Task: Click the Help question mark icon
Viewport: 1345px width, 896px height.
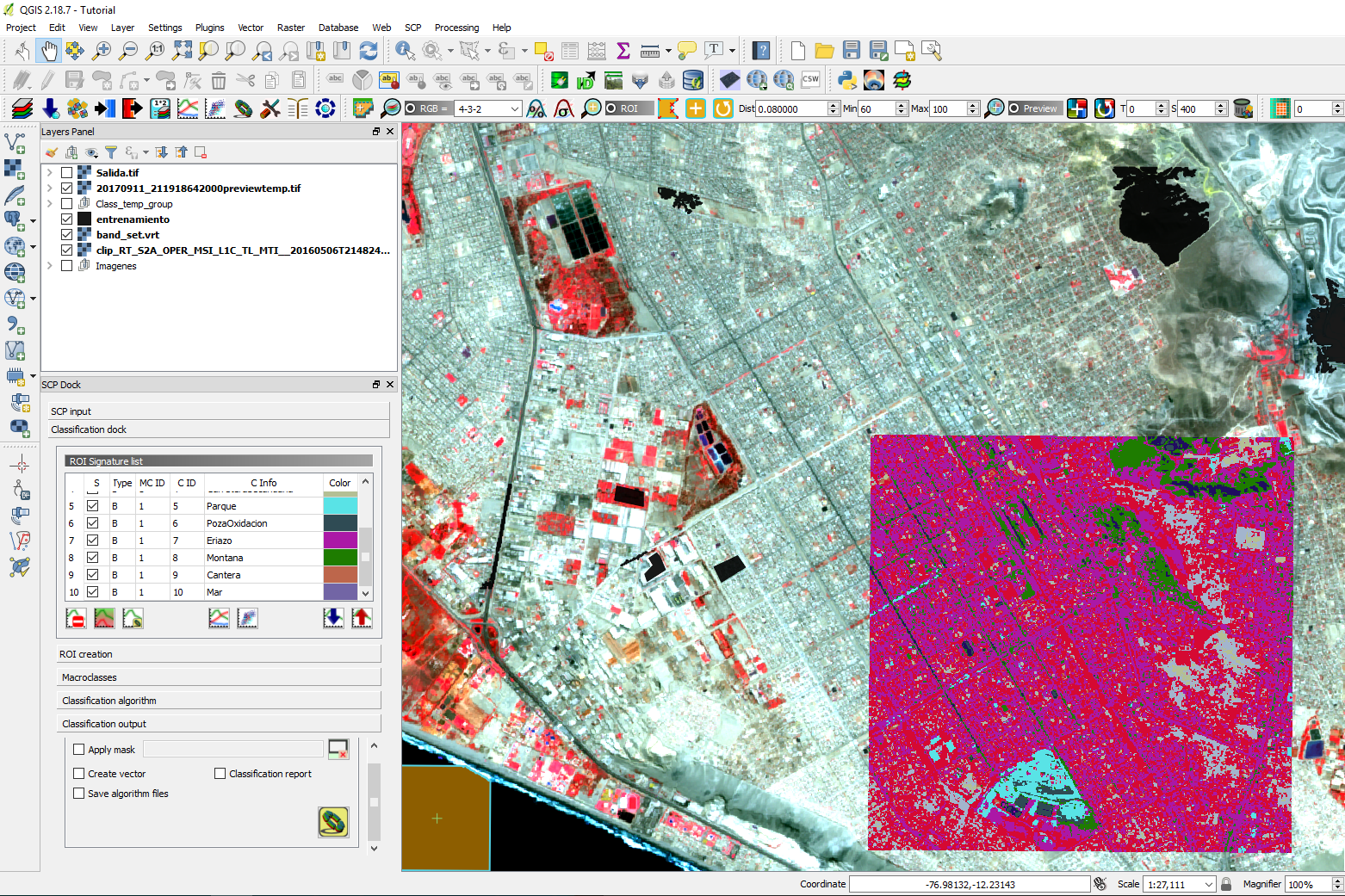Action: coord(761,51)
